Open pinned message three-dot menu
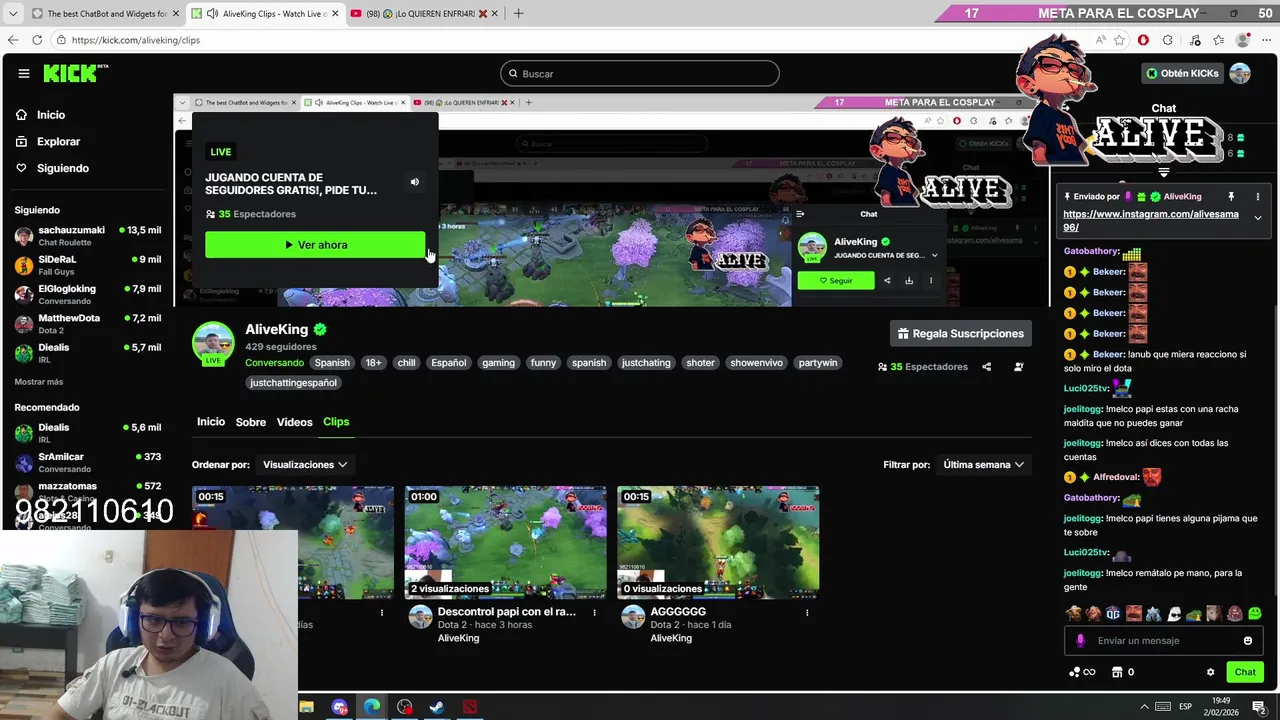 [1258, 197]
